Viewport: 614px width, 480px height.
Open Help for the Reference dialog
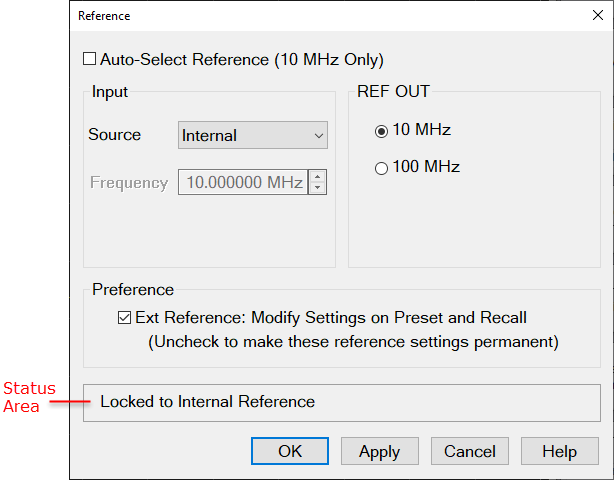pyautogui.click(x=559, y=451)
